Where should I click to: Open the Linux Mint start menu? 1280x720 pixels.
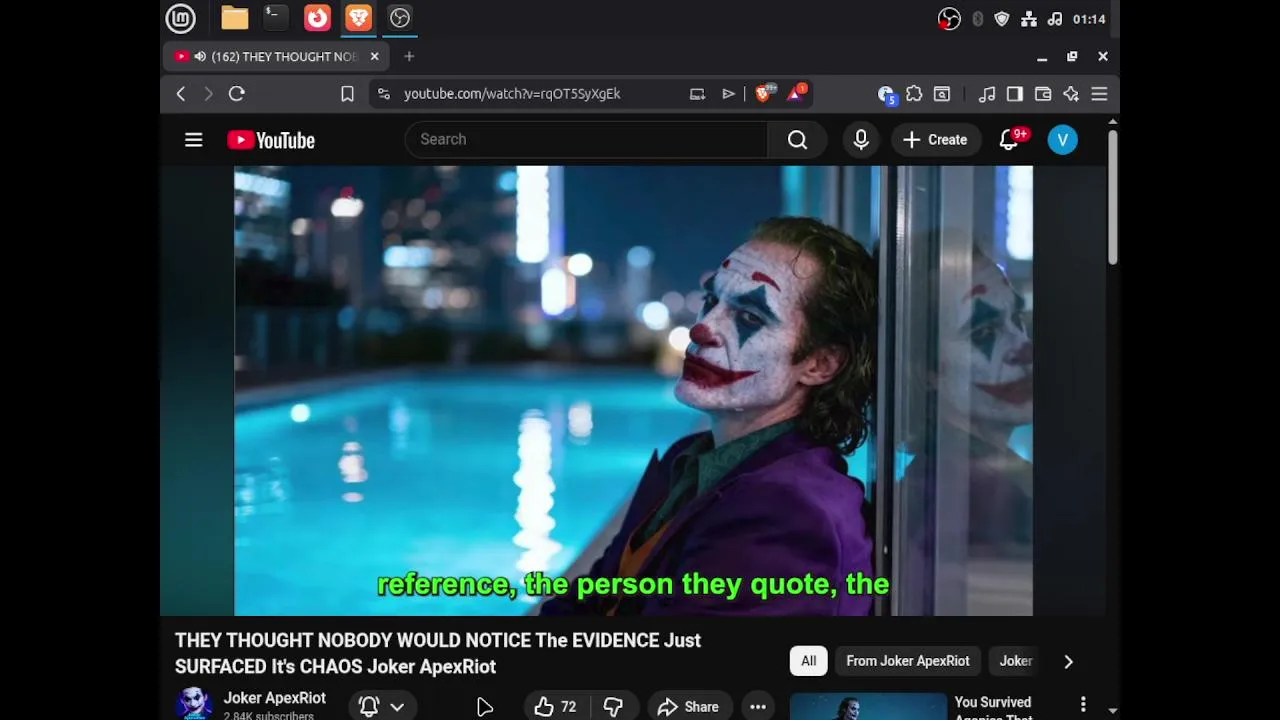tap(181, 18)
